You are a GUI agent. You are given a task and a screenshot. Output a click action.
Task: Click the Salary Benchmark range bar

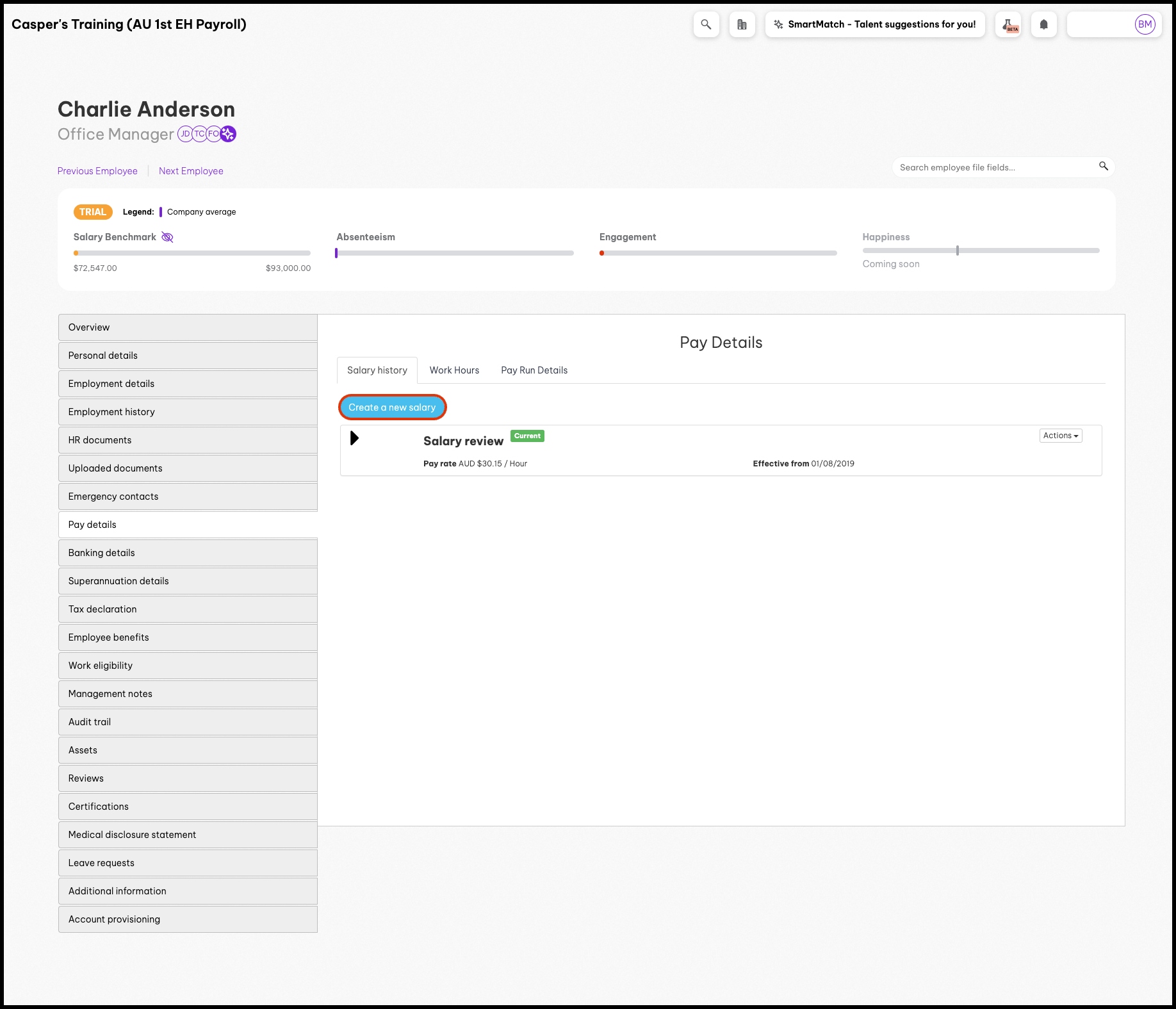point(192,253)
